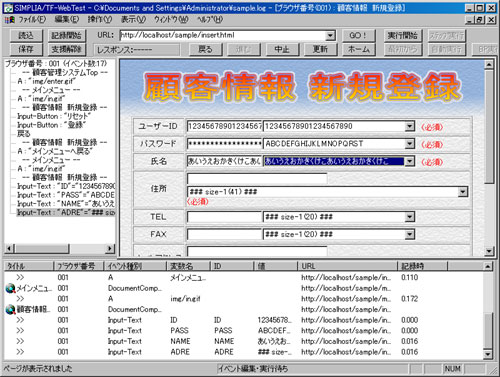Screen dimensions: 500x377
Task: Click the 氏名 text input field
Action: (x=225, y=161)
